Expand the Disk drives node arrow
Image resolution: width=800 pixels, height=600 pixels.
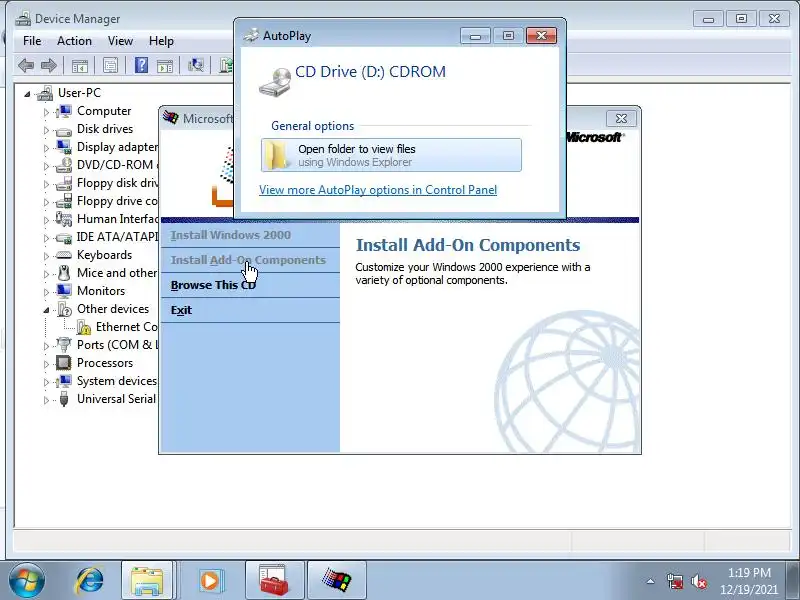46,130
